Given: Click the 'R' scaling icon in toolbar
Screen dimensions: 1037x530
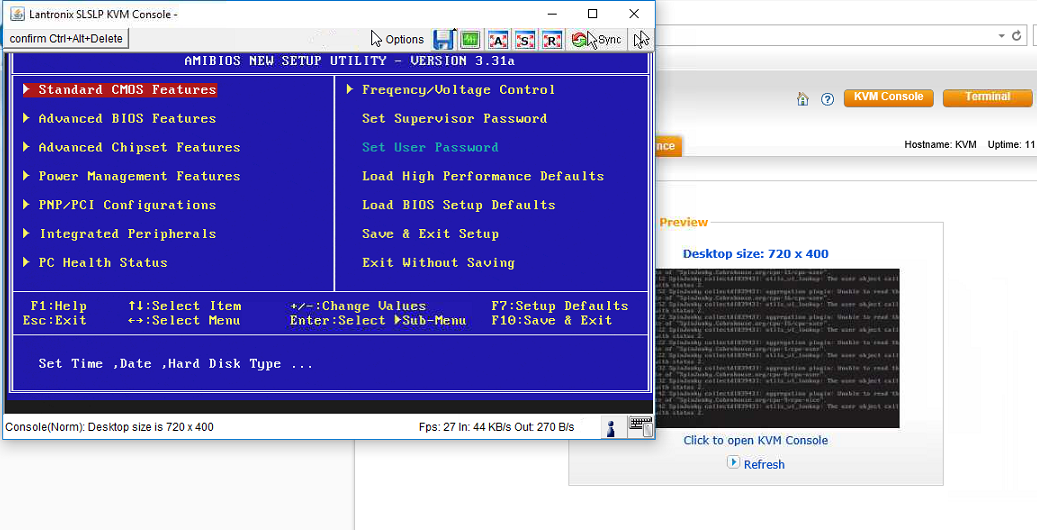Looking at the screenshot, I should coord(552,40).
